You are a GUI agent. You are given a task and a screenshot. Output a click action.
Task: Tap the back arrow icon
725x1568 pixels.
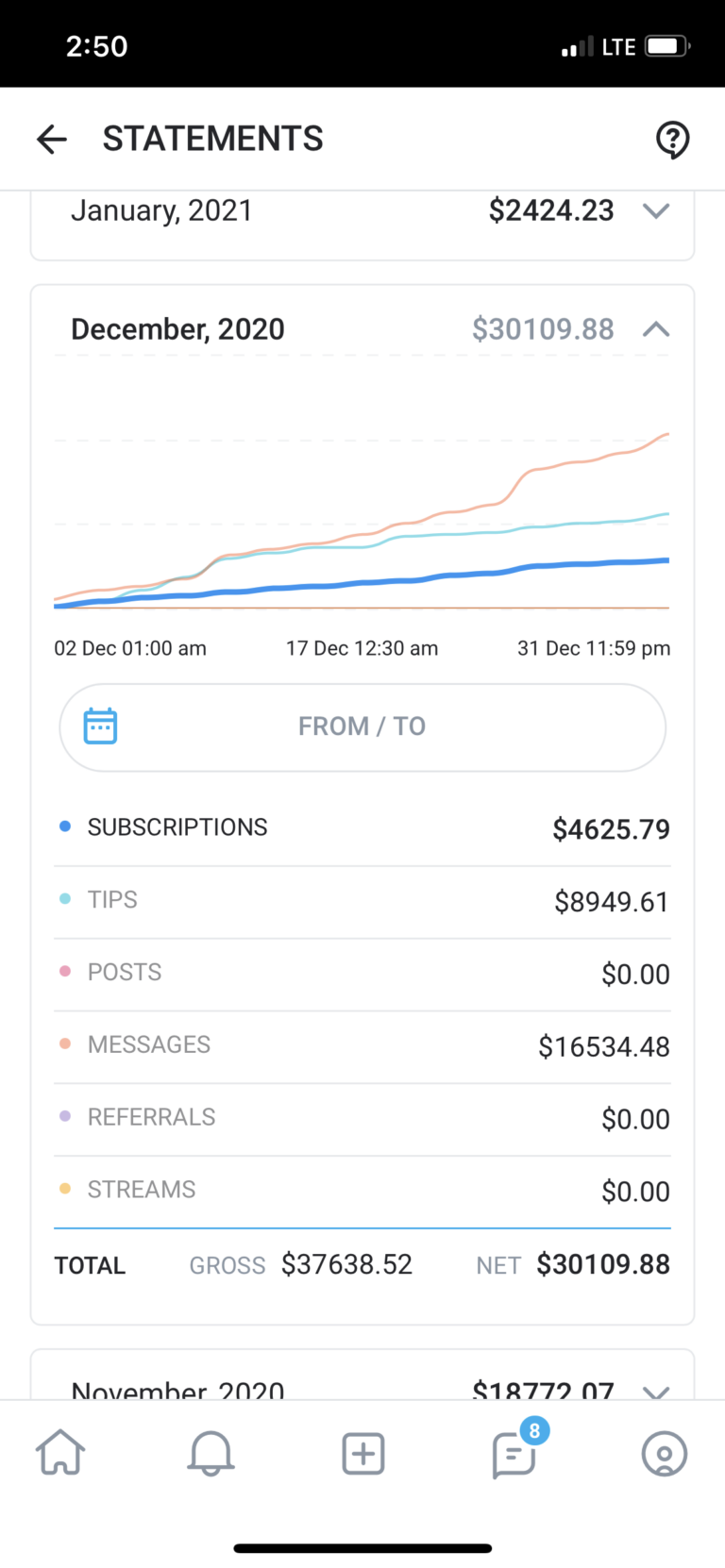point(52,140)
